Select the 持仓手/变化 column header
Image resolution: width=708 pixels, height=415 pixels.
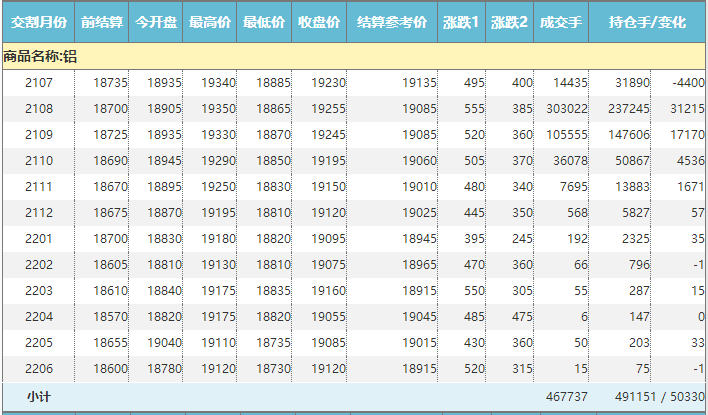[x=647, y=22]
